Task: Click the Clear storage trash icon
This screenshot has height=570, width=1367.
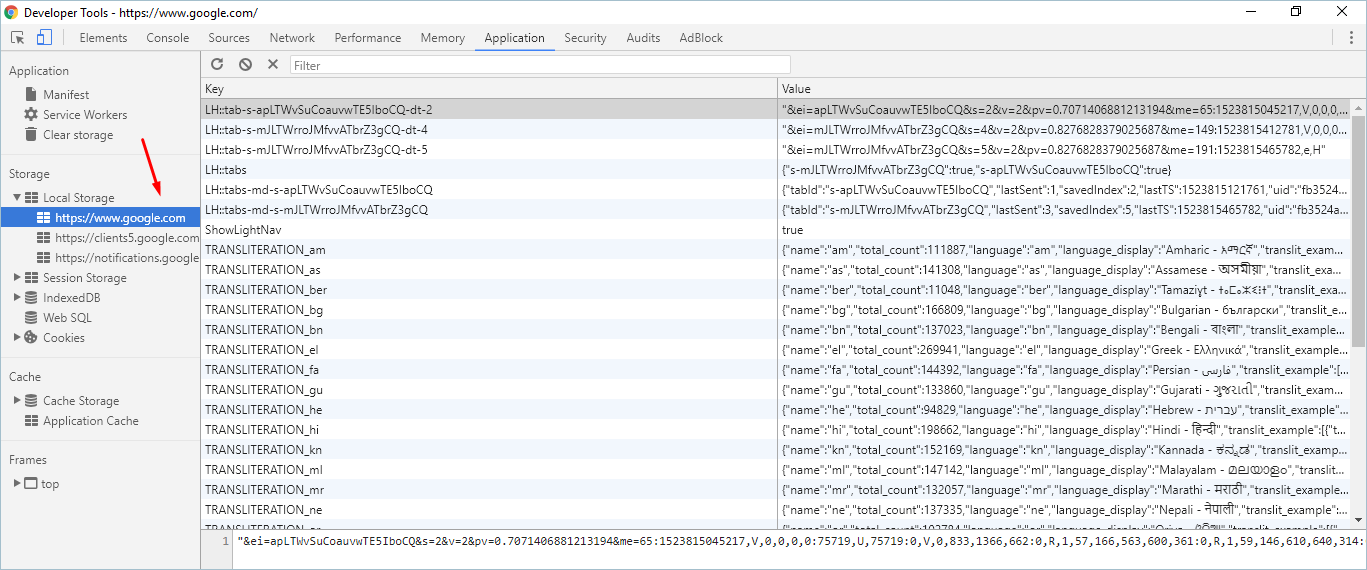Action: pos(31,134)
